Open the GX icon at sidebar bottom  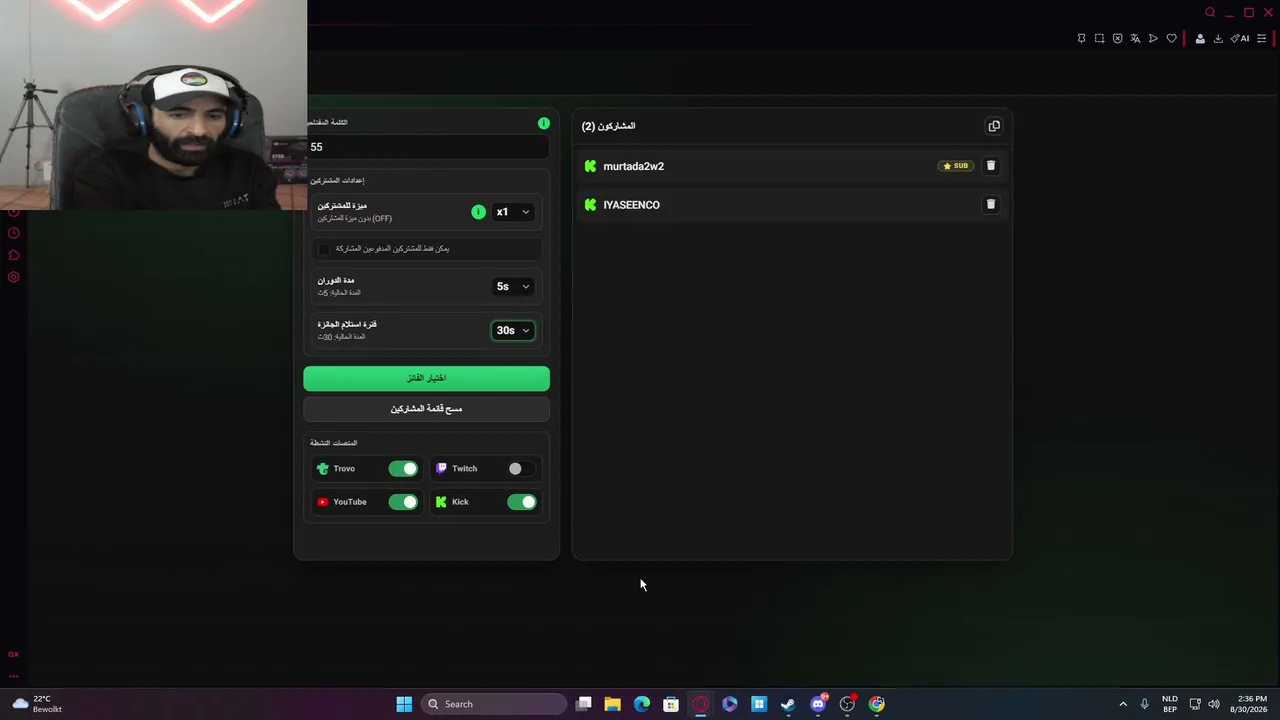pos(14,654)
